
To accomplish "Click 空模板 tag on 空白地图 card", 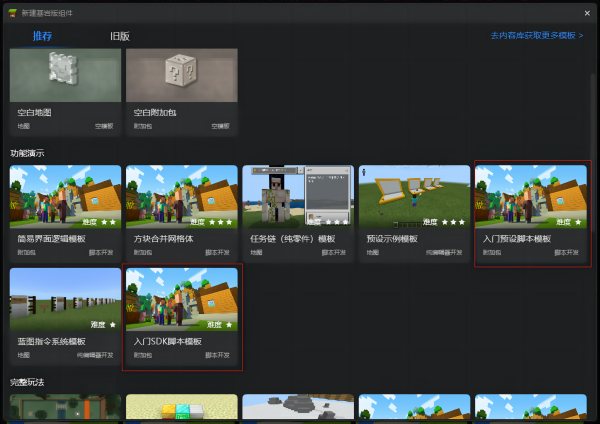I will click(104, 126).
